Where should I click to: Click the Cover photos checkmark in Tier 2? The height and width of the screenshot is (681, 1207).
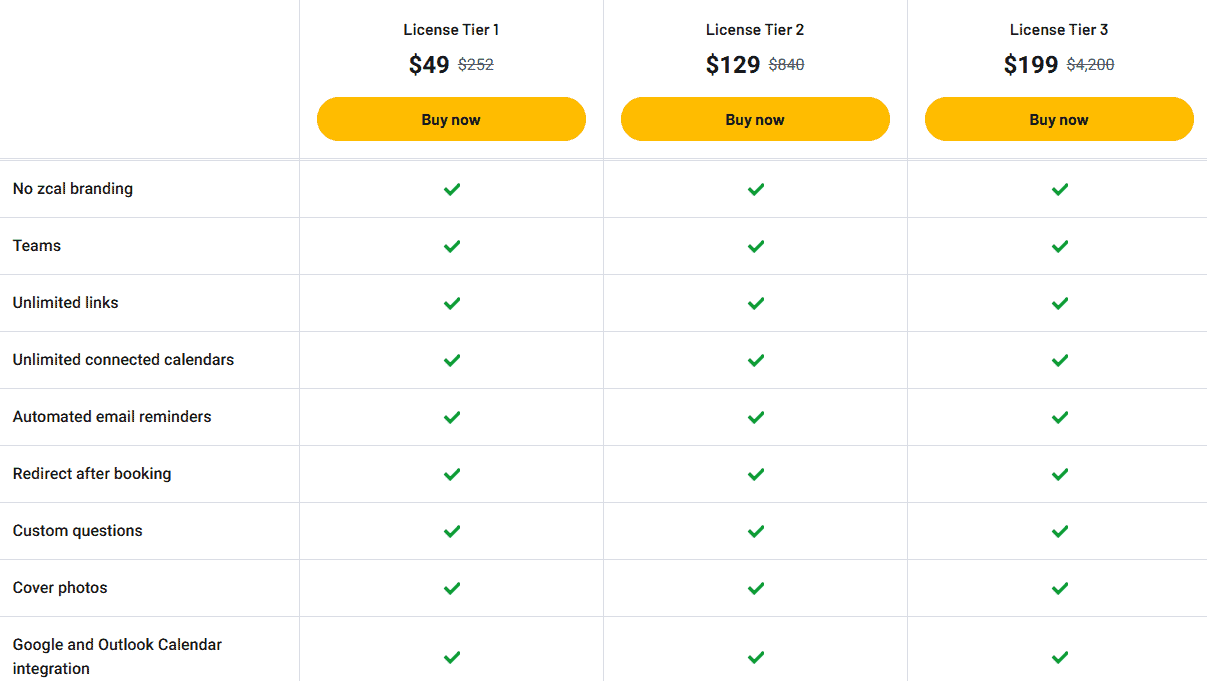[755, 588]
